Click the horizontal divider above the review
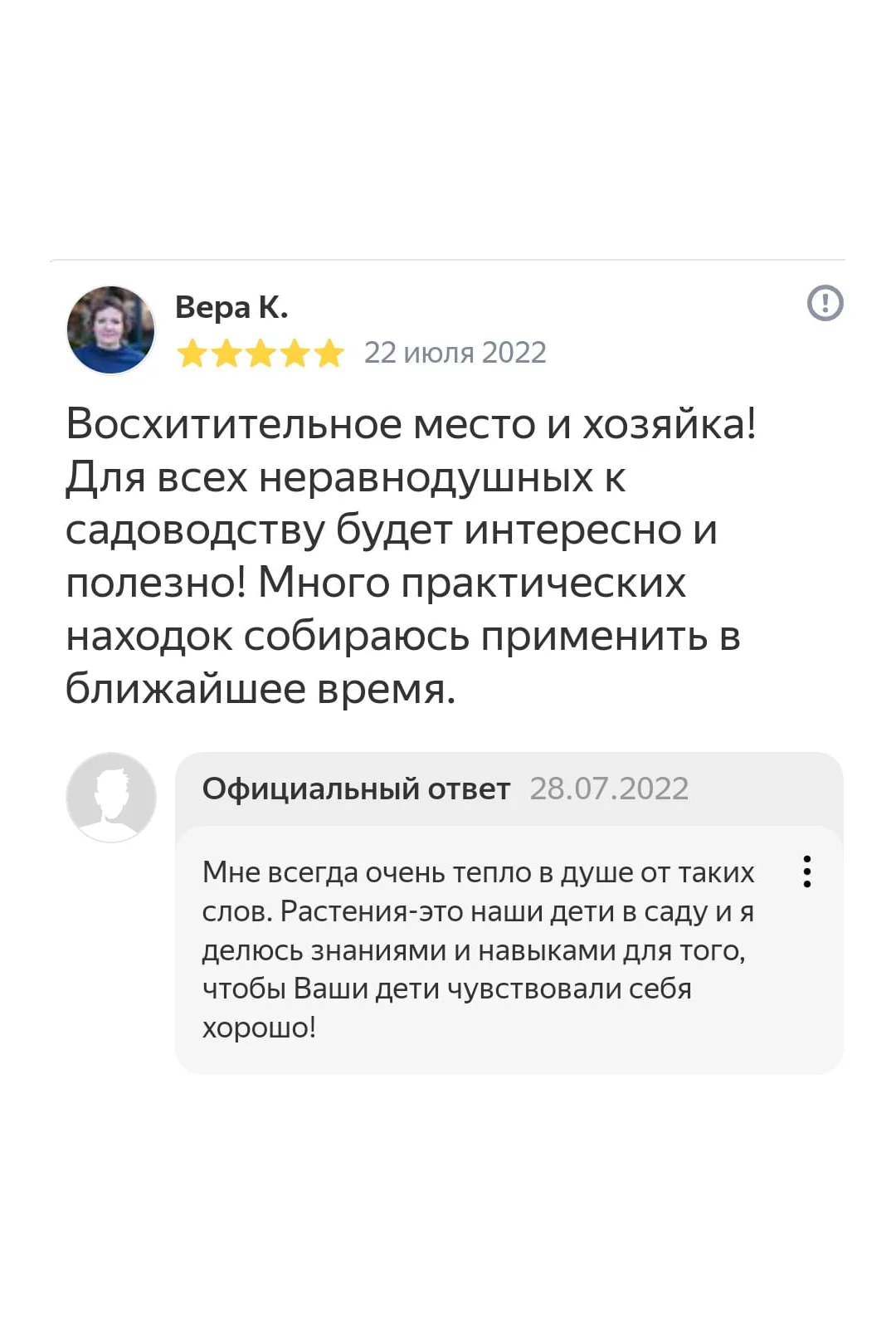Image resolution: width=896 pixels, height=1328 pixels. pos(448,260)
